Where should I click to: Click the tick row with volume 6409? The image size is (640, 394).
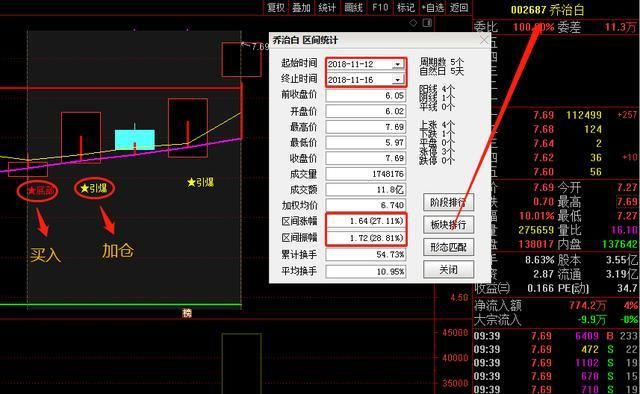pos(556,336)
